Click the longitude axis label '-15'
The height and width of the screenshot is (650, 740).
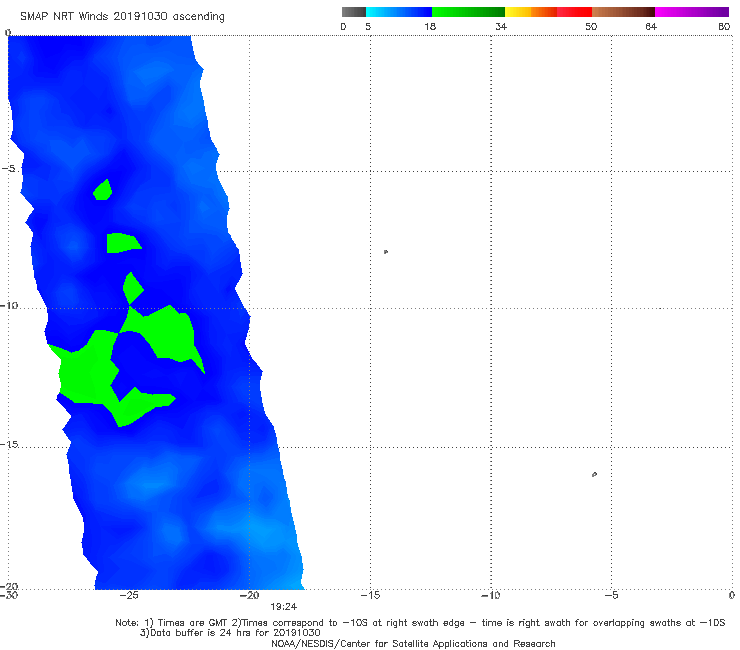tap(370, 595)
